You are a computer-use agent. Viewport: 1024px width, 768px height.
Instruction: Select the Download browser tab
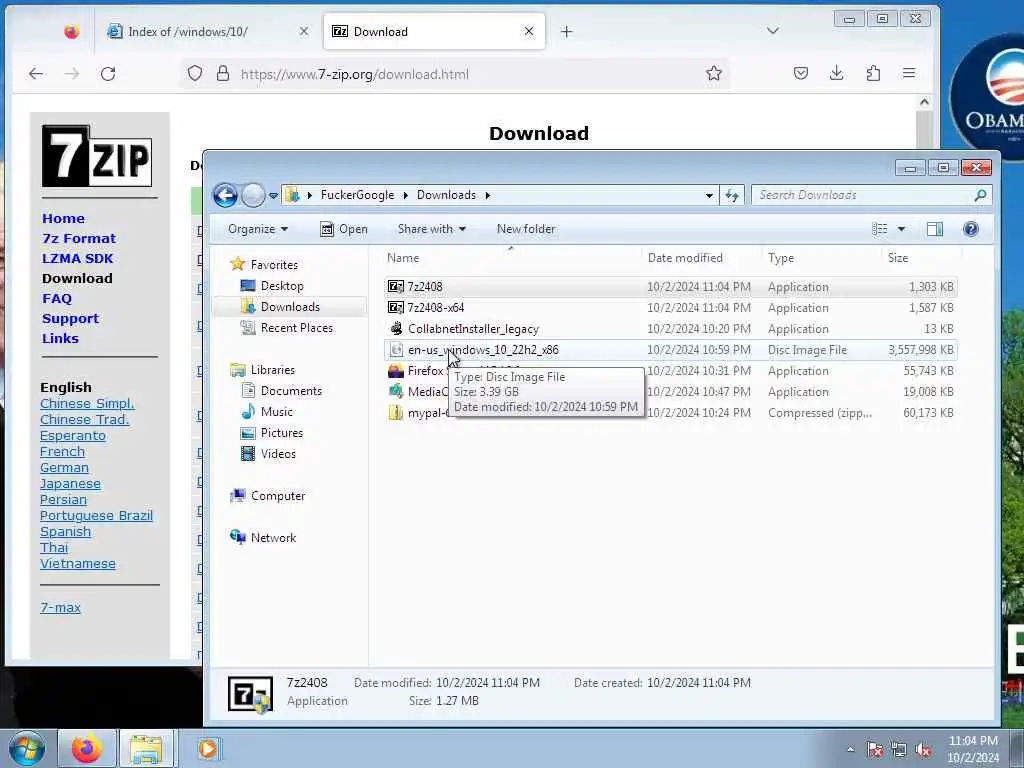(434, 31)
